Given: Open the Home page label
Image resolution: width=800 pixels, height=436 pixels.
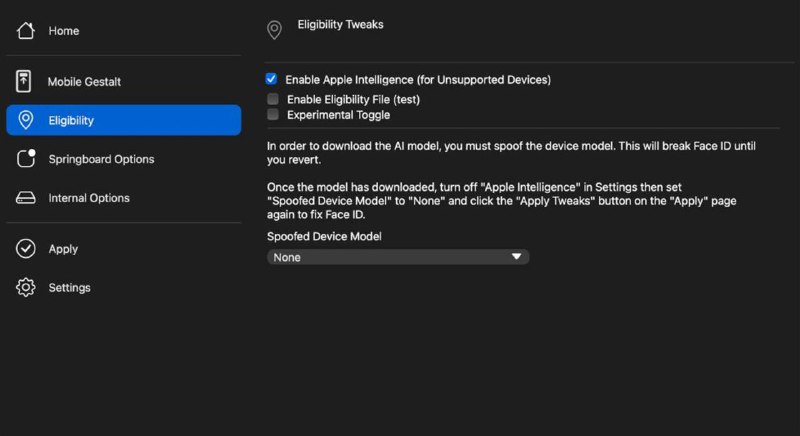Looking at the screenshot, I should 64,31.
